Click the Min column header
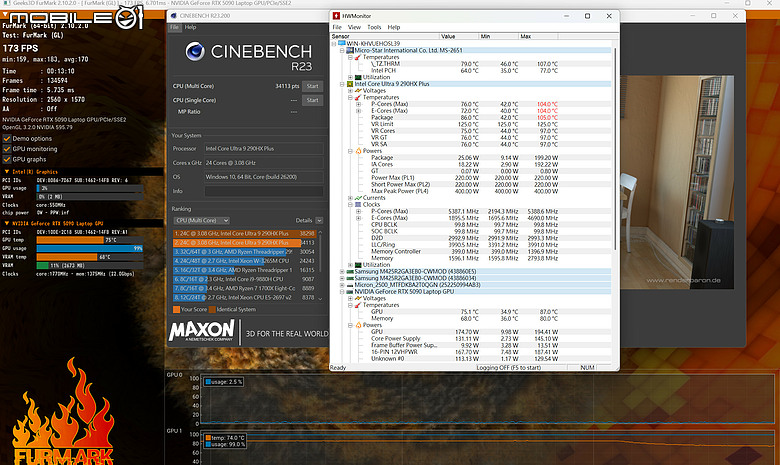 tap(498, 36)
